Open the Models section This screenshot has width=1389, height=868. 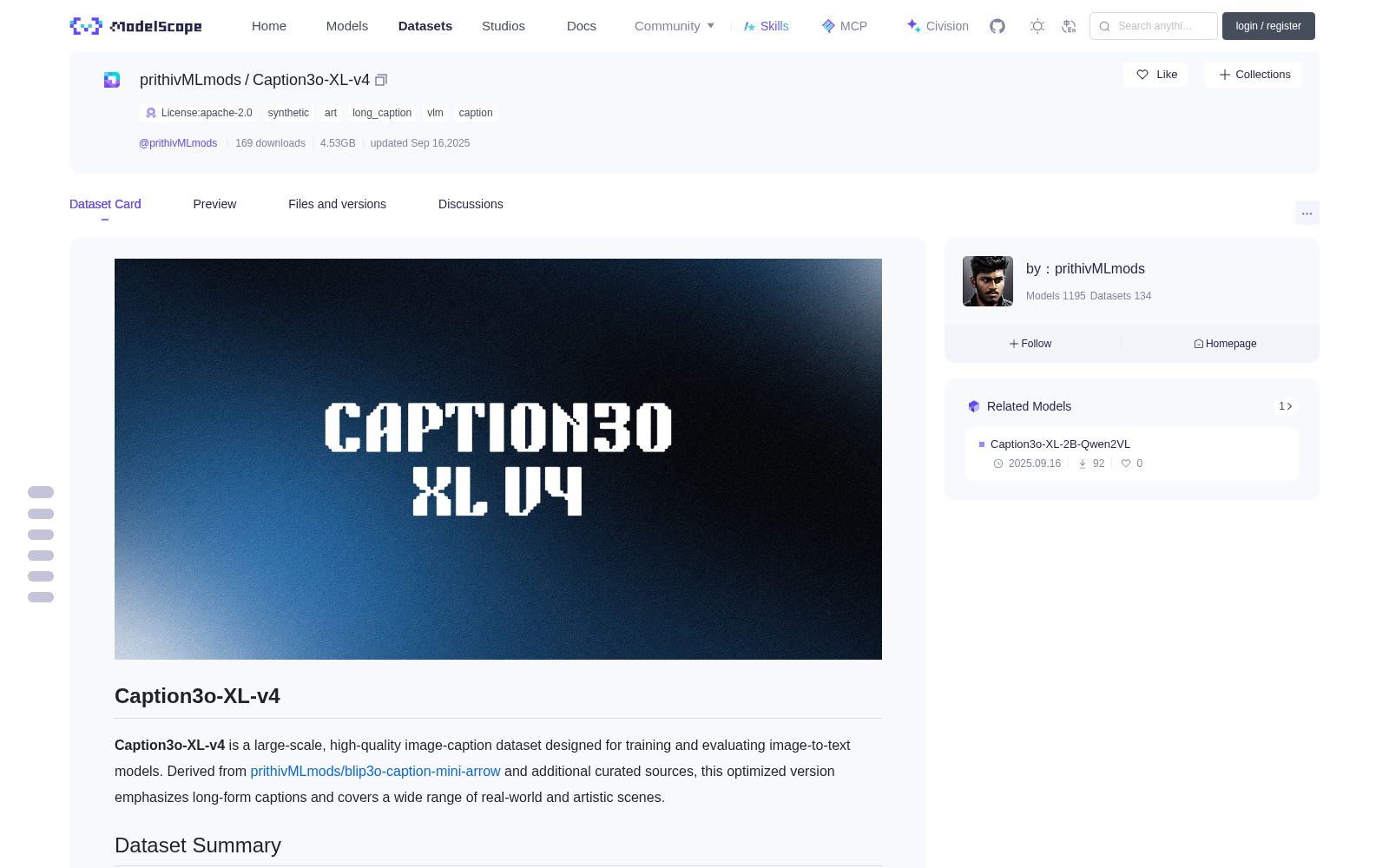point(347,26)
